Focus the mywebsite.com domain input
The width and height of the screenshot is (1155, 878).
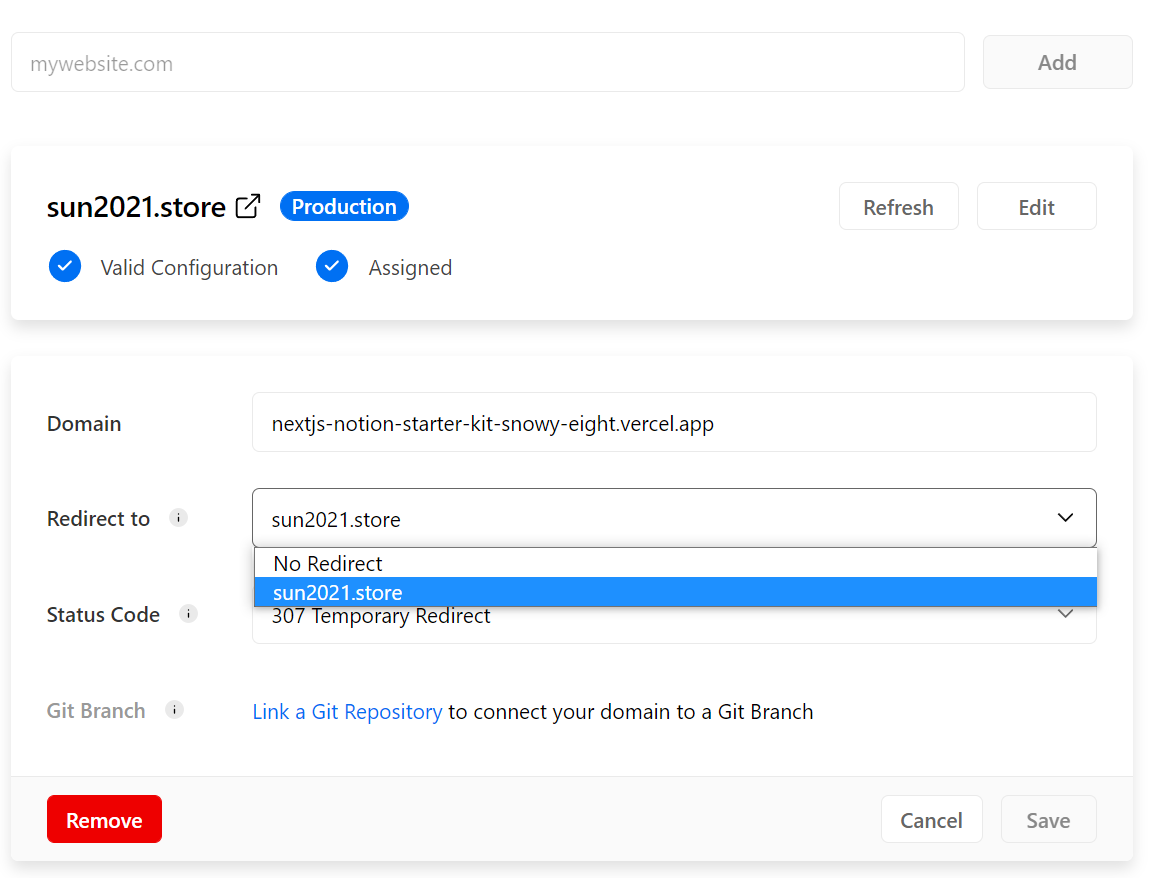tap(488, 63)
